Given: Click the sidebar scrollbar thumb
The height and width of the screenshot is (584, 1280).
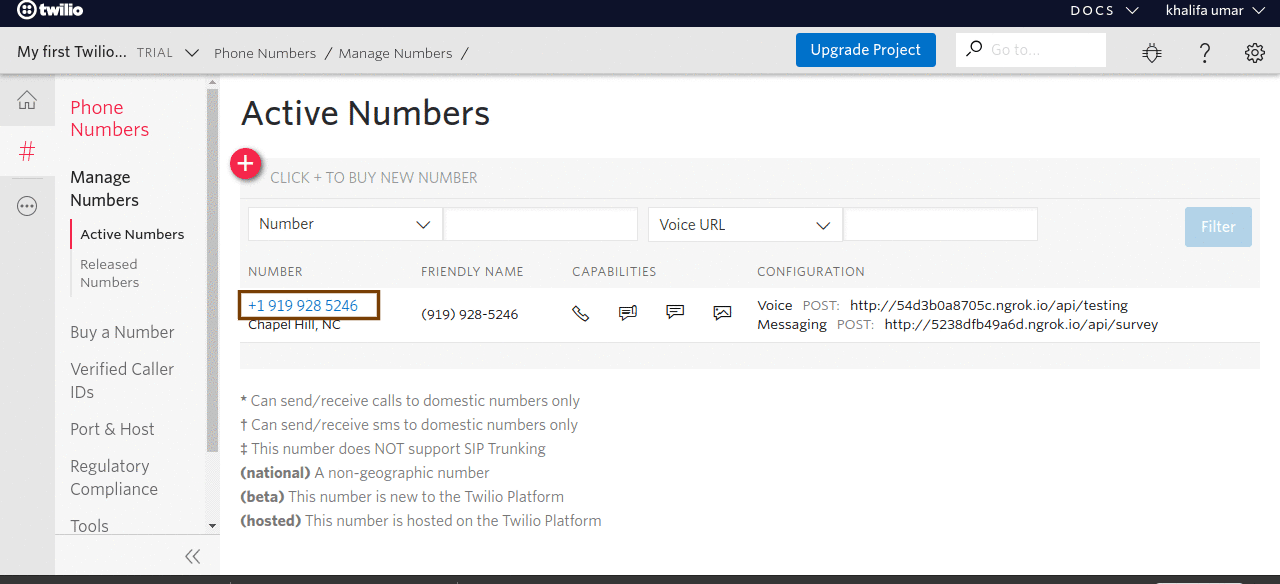Looking at the screenshot, I should tap(212, 270).
